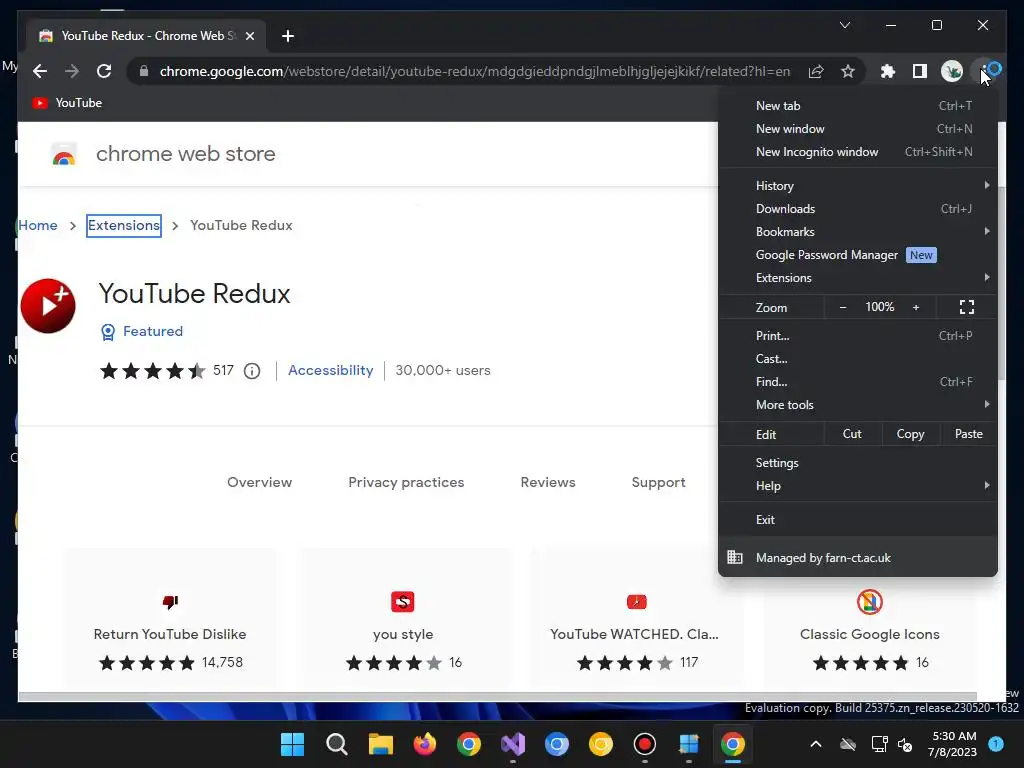The image size is (1024, 768).
Task: Open Google Password Manager
Action: (857, 255)
